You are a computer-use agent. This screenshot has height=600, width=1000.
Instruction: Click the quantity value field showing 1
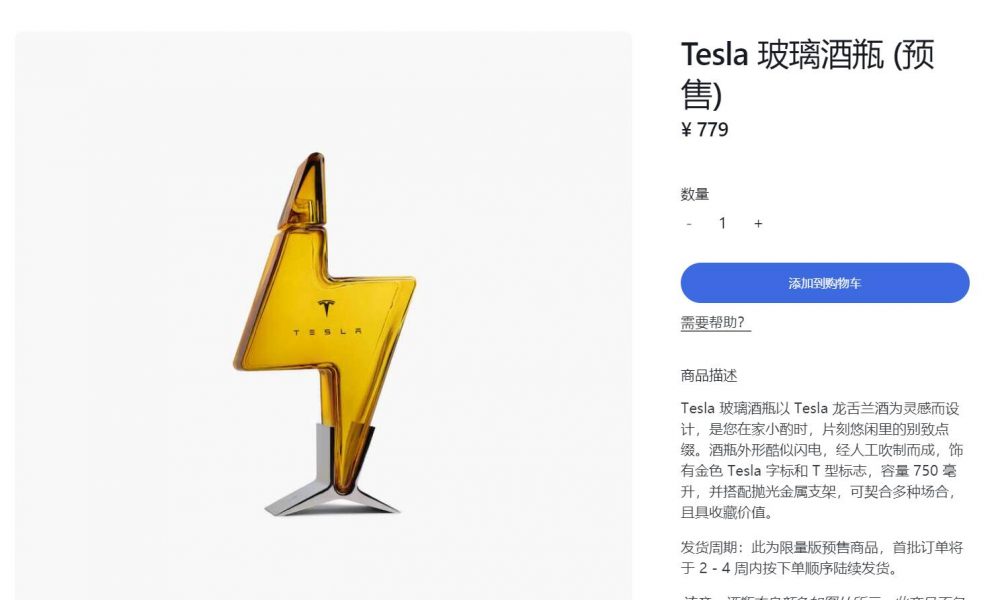[723, 223]
